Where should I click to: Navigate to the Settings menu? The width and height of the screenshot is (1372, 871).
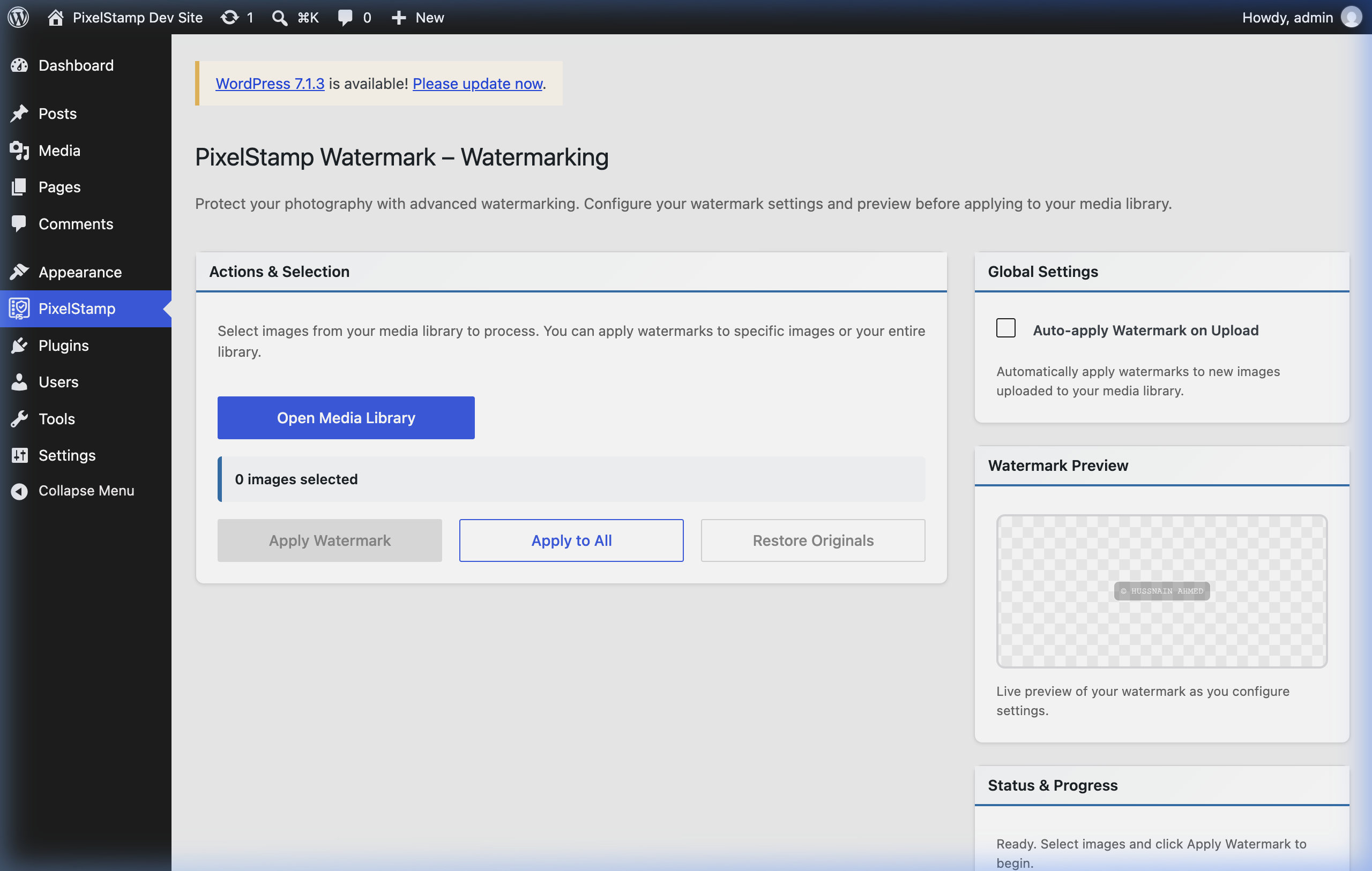tap(85, 455)
